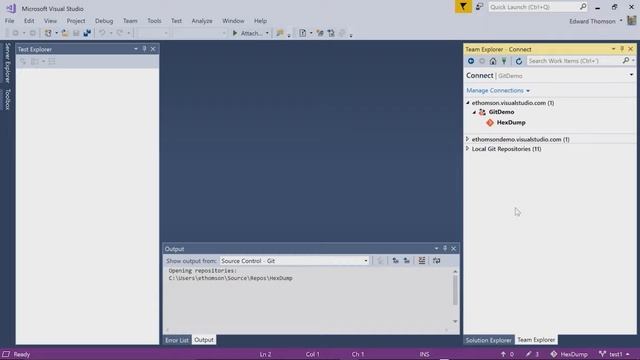
Task: Open the Connect page header dropdown arrow
Action: [631, 75]
